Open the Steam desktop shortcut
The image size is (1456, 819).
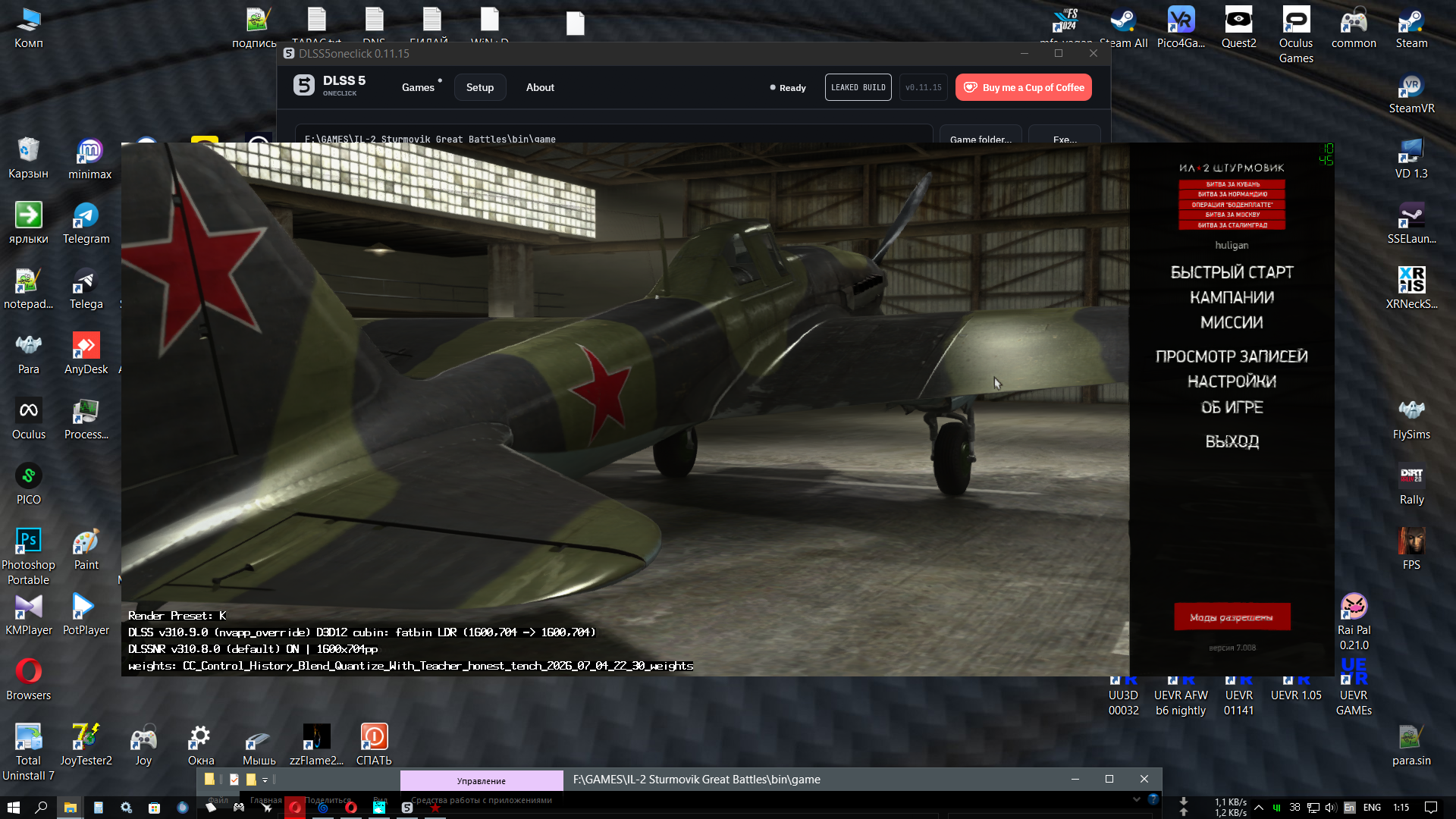(x=1411, y=29)
